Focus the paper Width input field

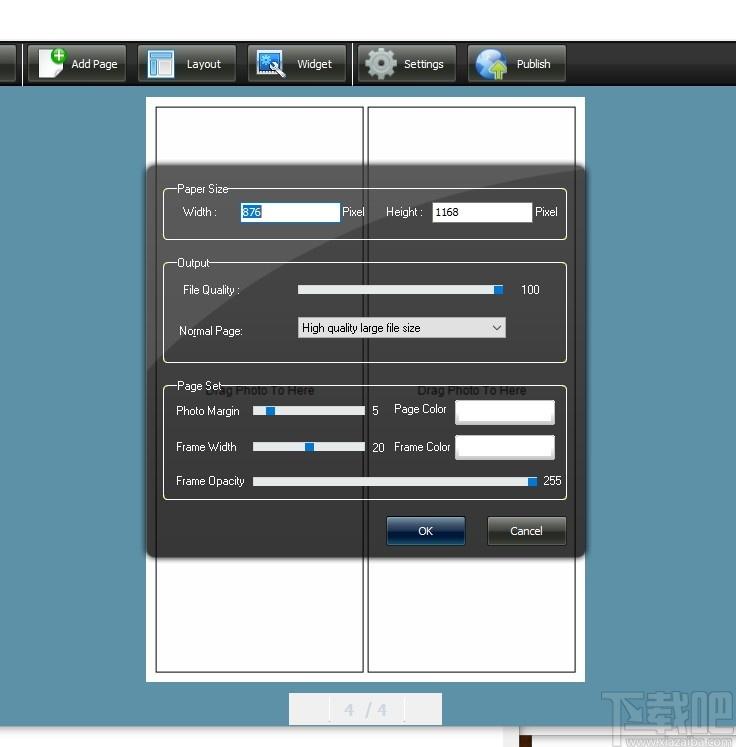290,212
